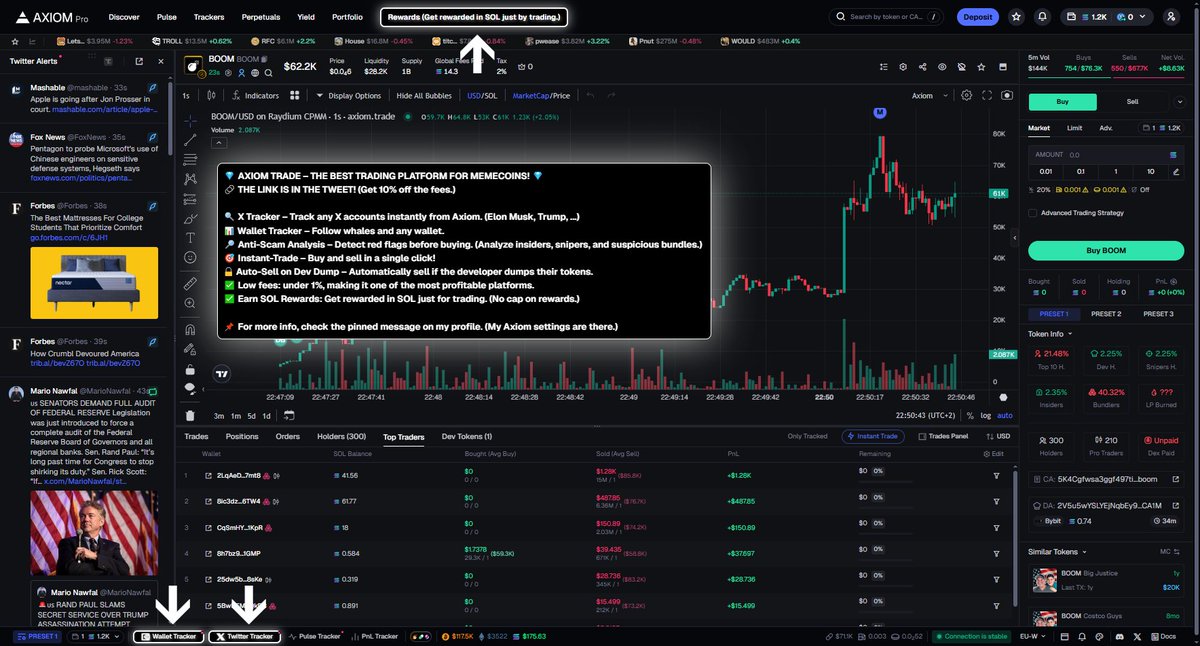Click the Buy BOOM button

coord(1105,250)
